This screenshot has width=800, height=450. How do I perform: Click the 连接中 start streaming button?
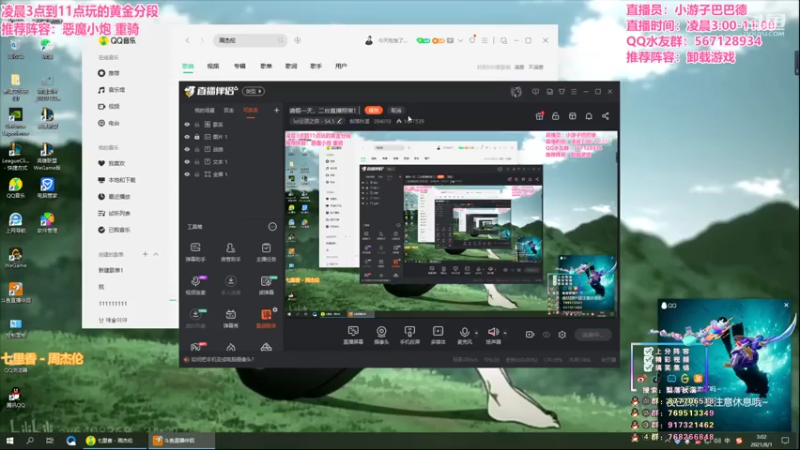[x=593, y=335]
